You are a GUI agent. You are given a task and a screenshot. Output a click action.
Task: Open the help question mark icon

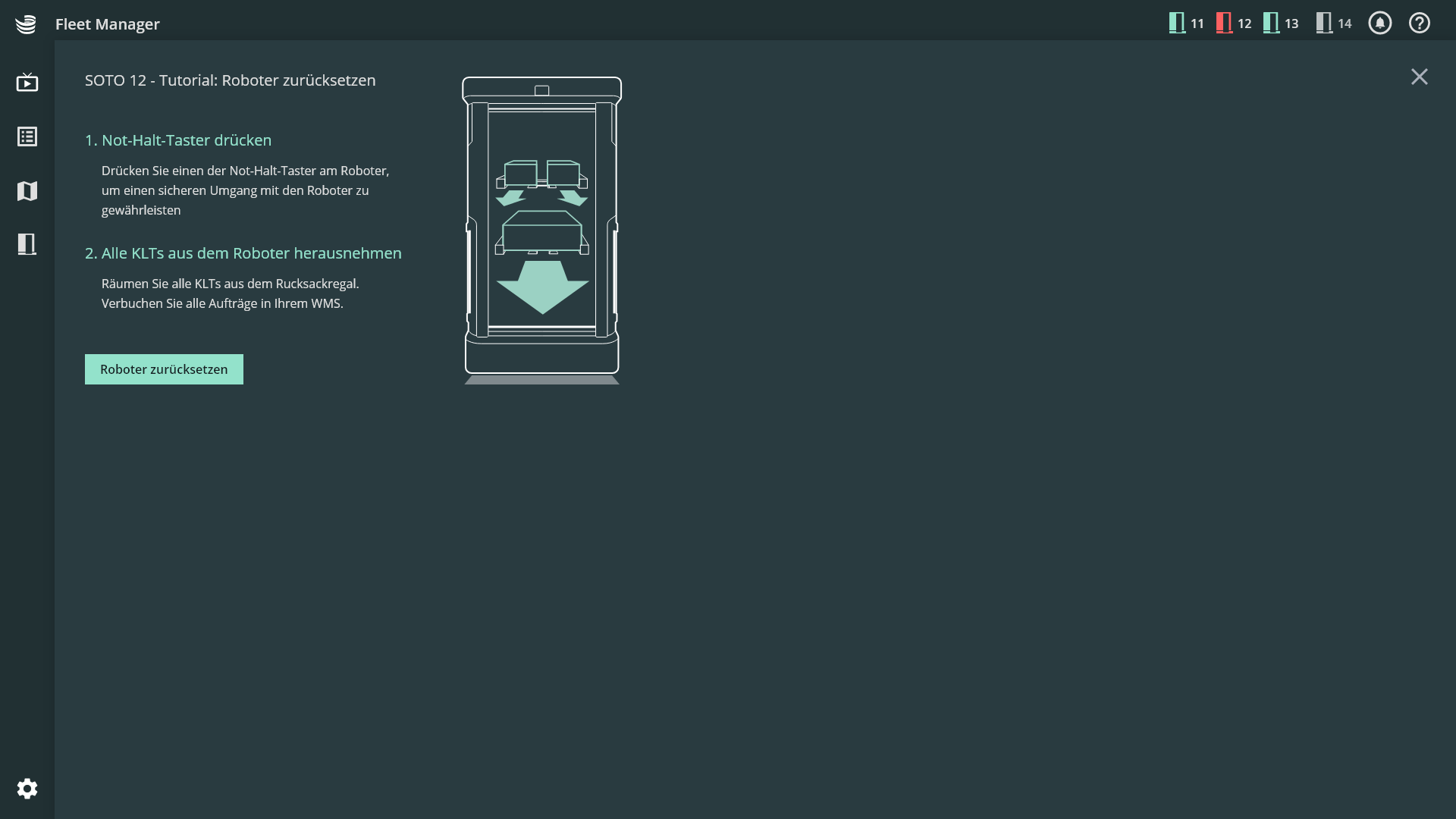pos(1420,24)
